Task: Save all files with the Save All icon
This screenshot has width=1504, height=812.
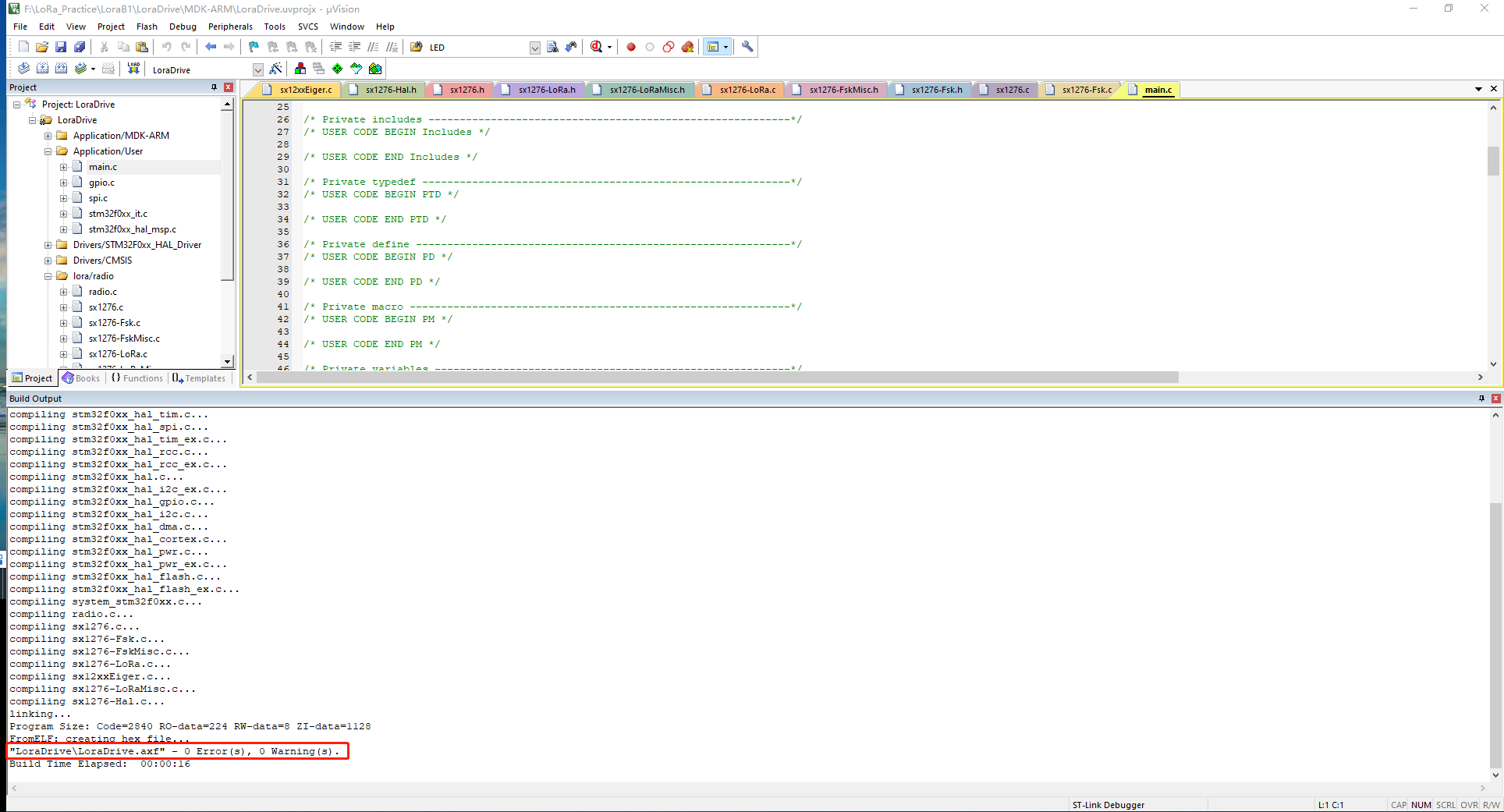Action: point(80,47)
